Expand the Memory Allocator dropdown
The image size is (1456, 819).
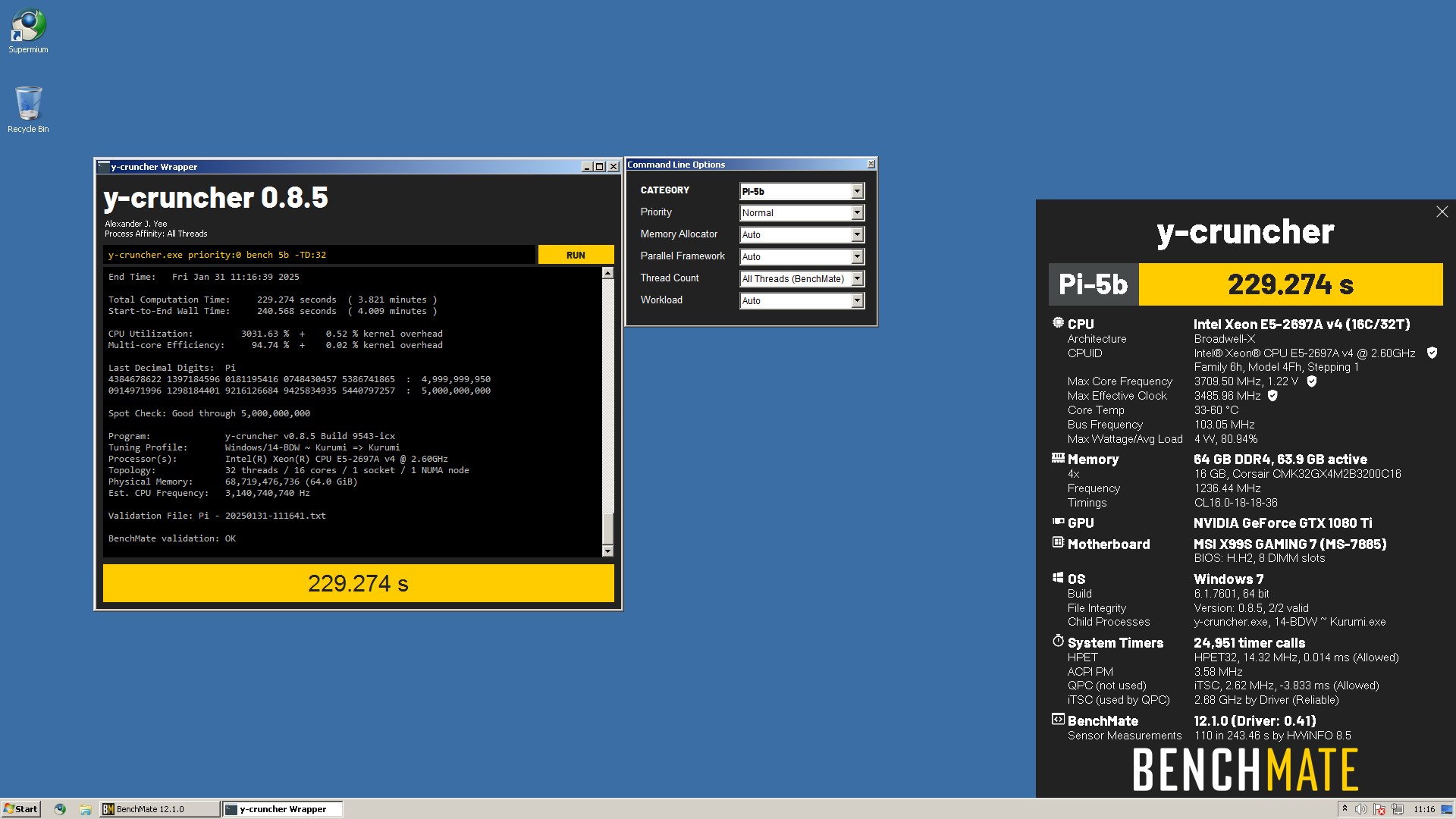[802, 235]
